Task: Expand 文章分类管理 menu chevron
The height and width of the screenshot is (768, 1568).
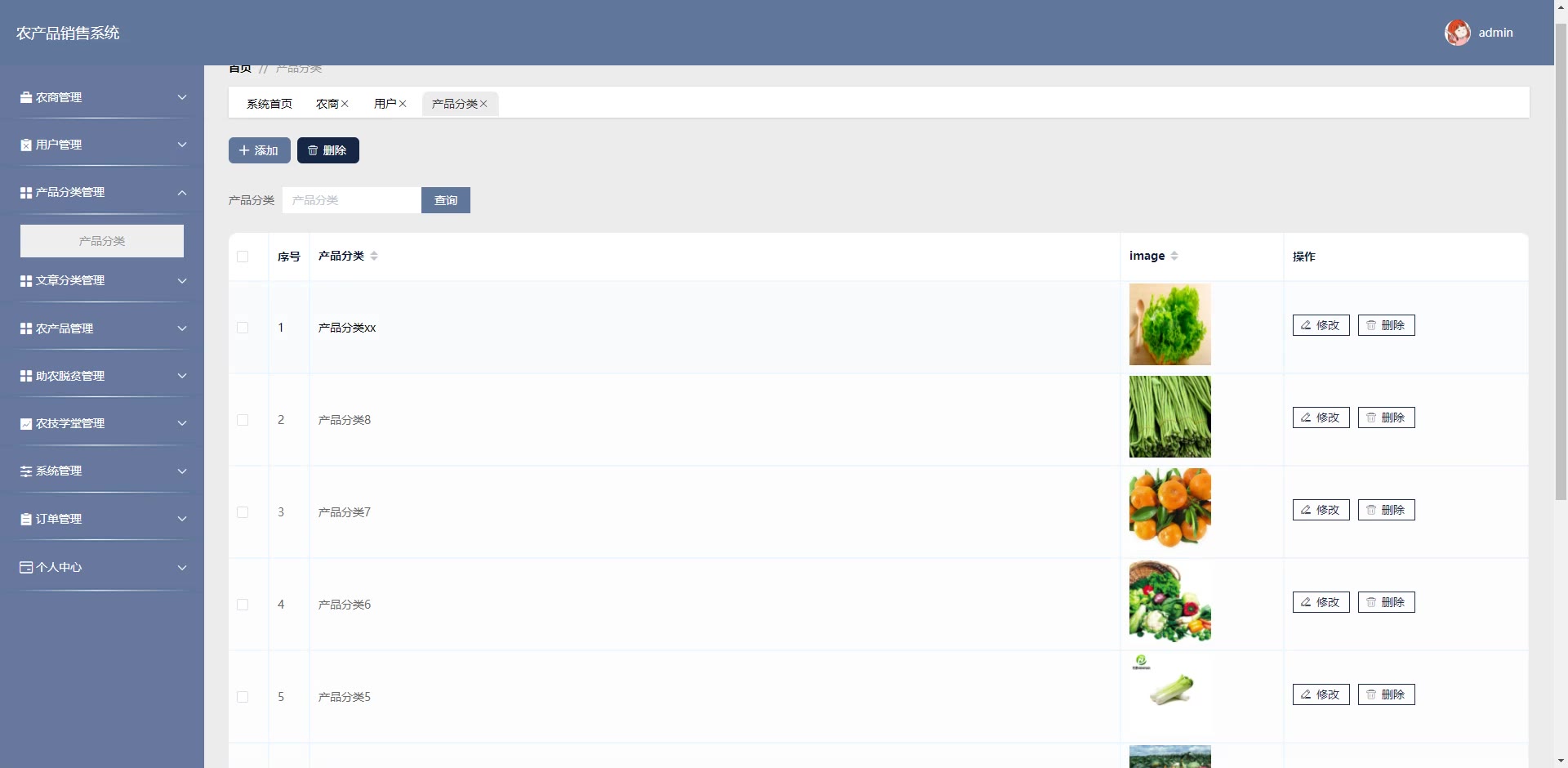Action: (182, 280)
